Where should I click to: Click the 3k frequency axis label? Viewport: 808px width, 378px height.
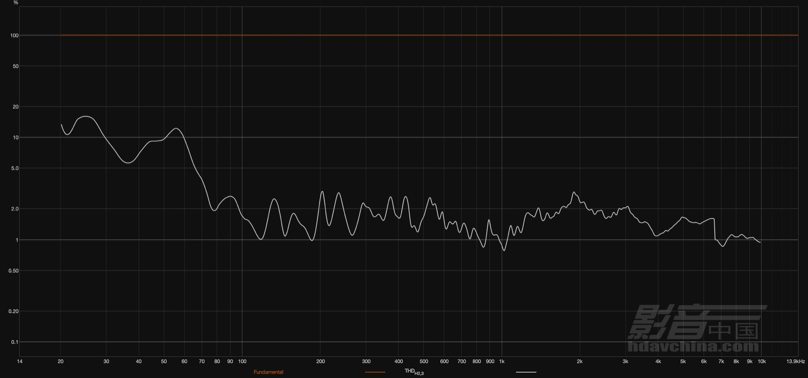[x=626, y=362]
